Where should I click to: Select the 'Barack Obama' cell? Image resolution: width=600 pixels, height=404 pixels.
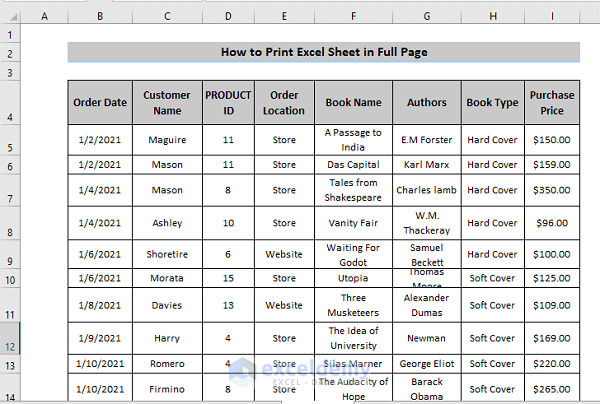pyautogui.click(x=427, y=389)
